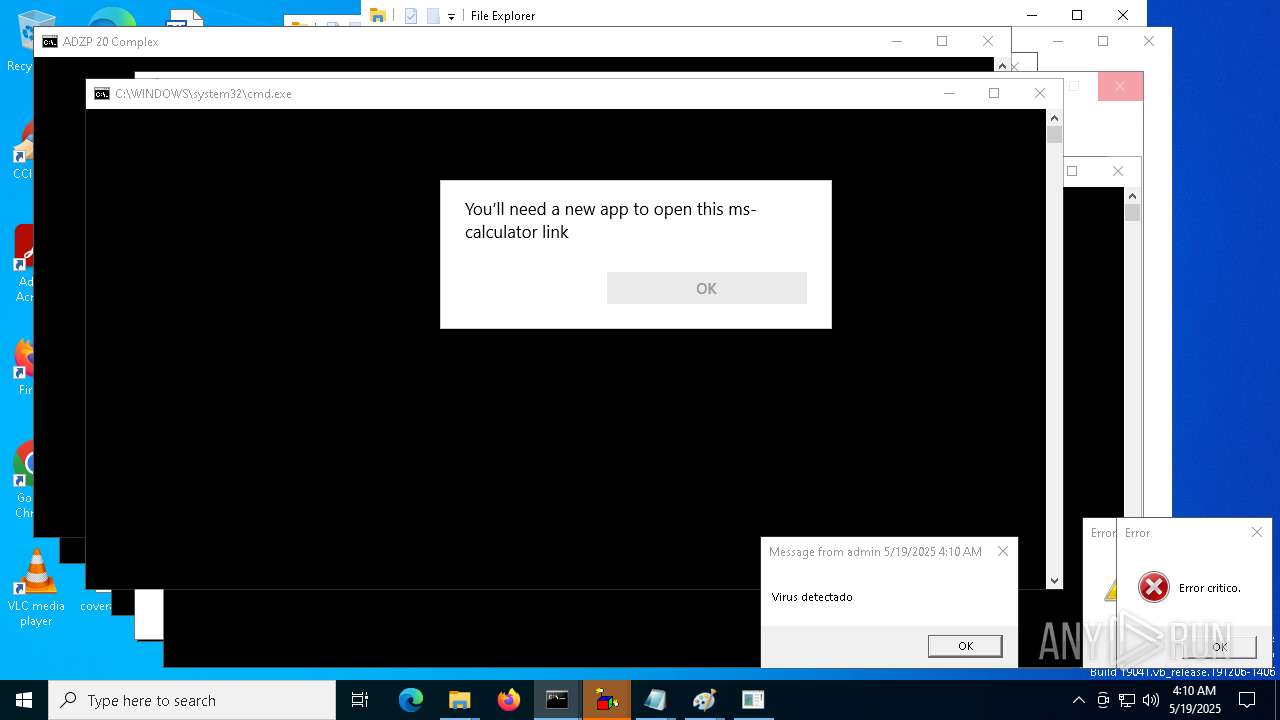Expand the File Explorer quick access toolbar dropdown
This screenshot has height=720, width=1280.
click(x=451, y=16)
